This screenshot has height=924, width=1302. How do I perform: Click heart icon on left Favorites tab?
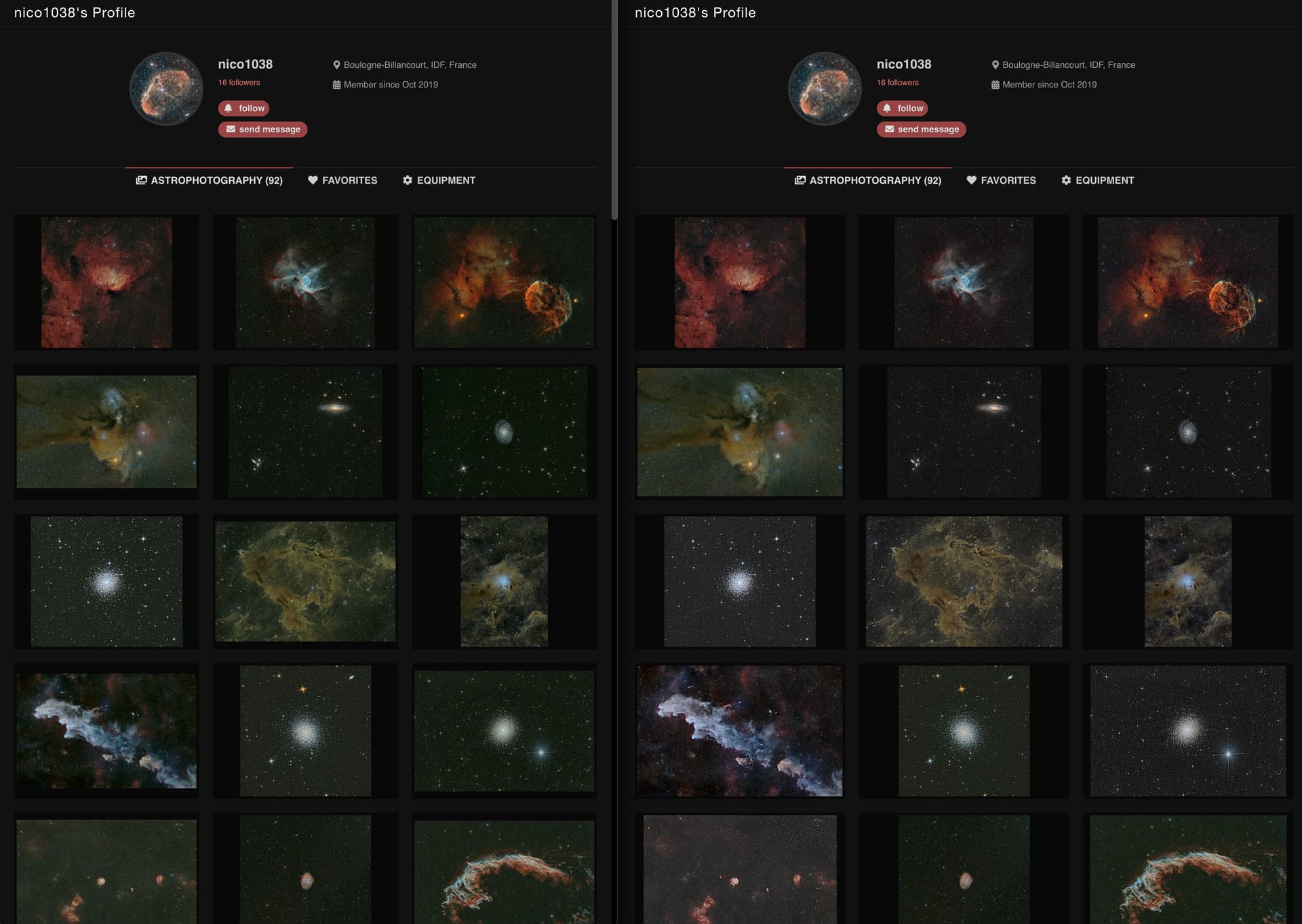tap(313, 180)
